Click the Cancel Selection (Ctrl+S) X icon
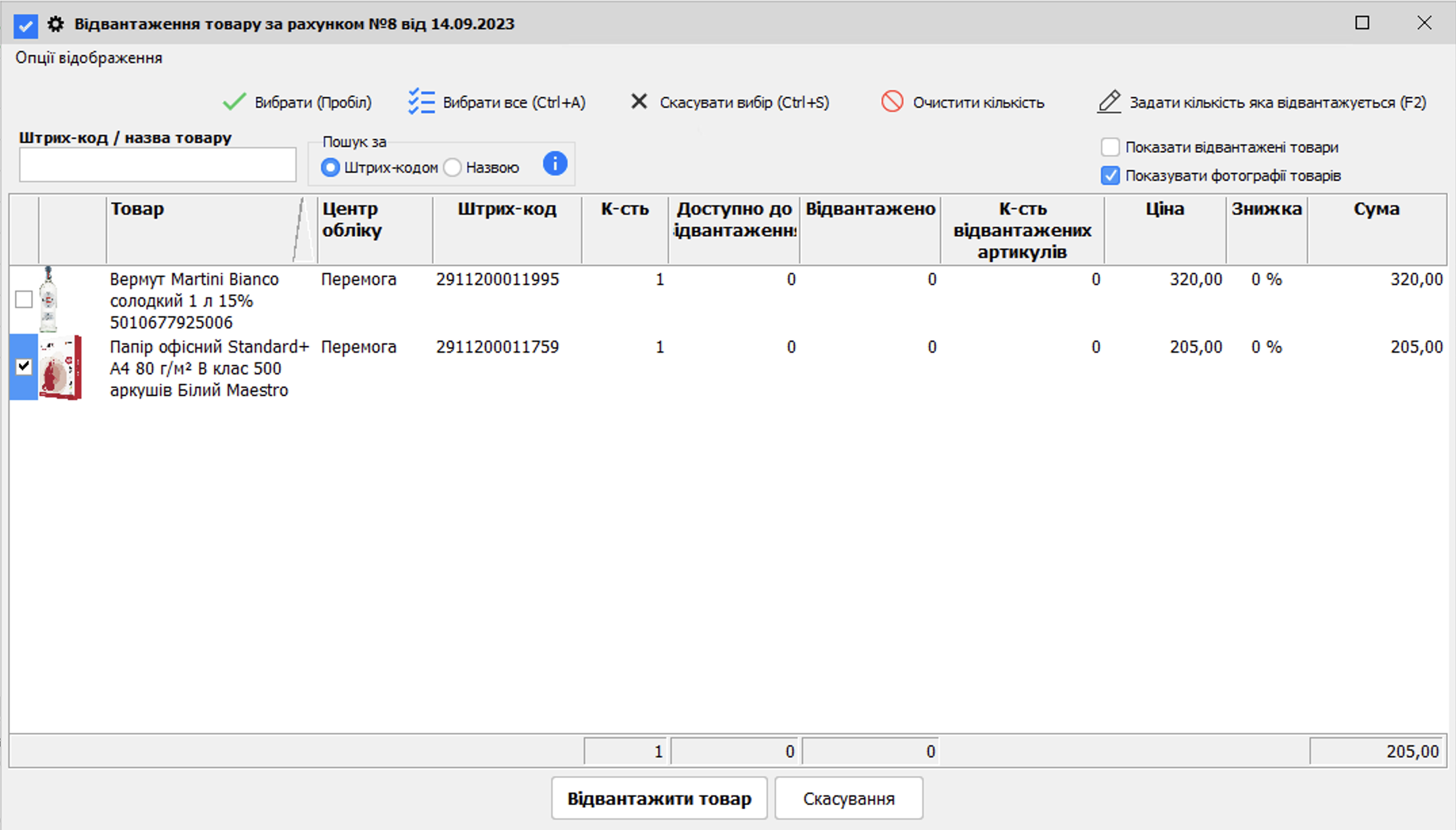The width and height of the screenshot is (1456, 830). pos(639,102)
